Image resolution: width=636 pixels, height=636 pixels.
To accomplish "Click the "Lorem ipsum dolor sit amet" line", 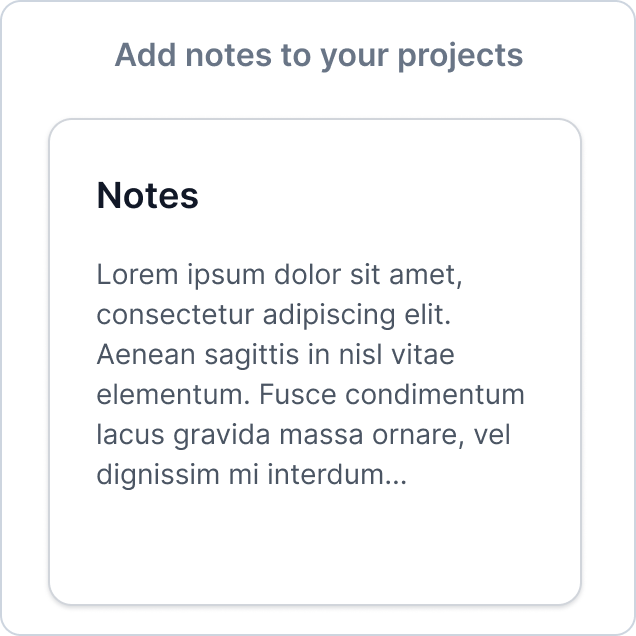I will (x=279, y=275).
